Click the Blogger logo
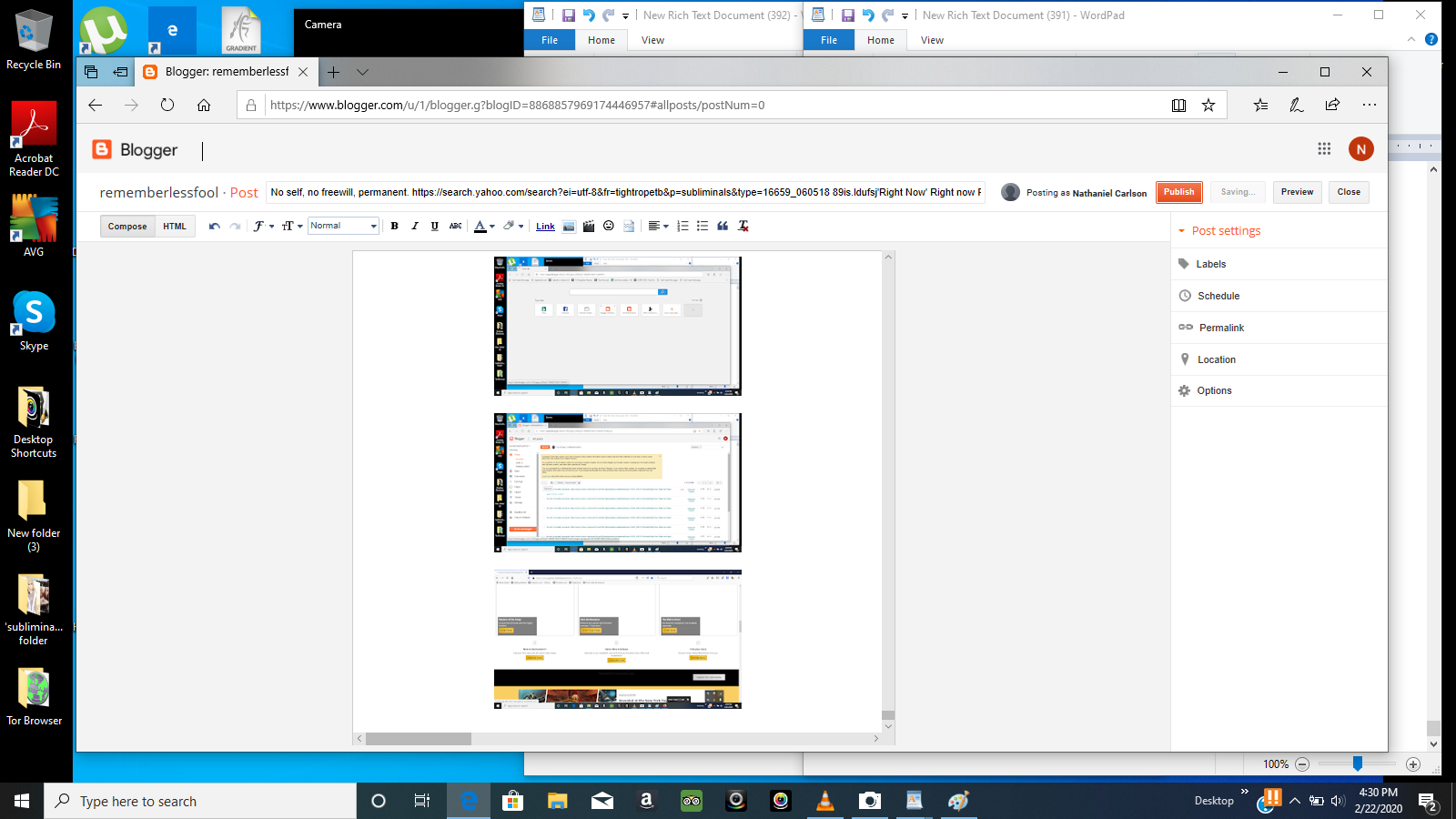The width and height of the screenshot is (1456, 819). click(135, 149)
